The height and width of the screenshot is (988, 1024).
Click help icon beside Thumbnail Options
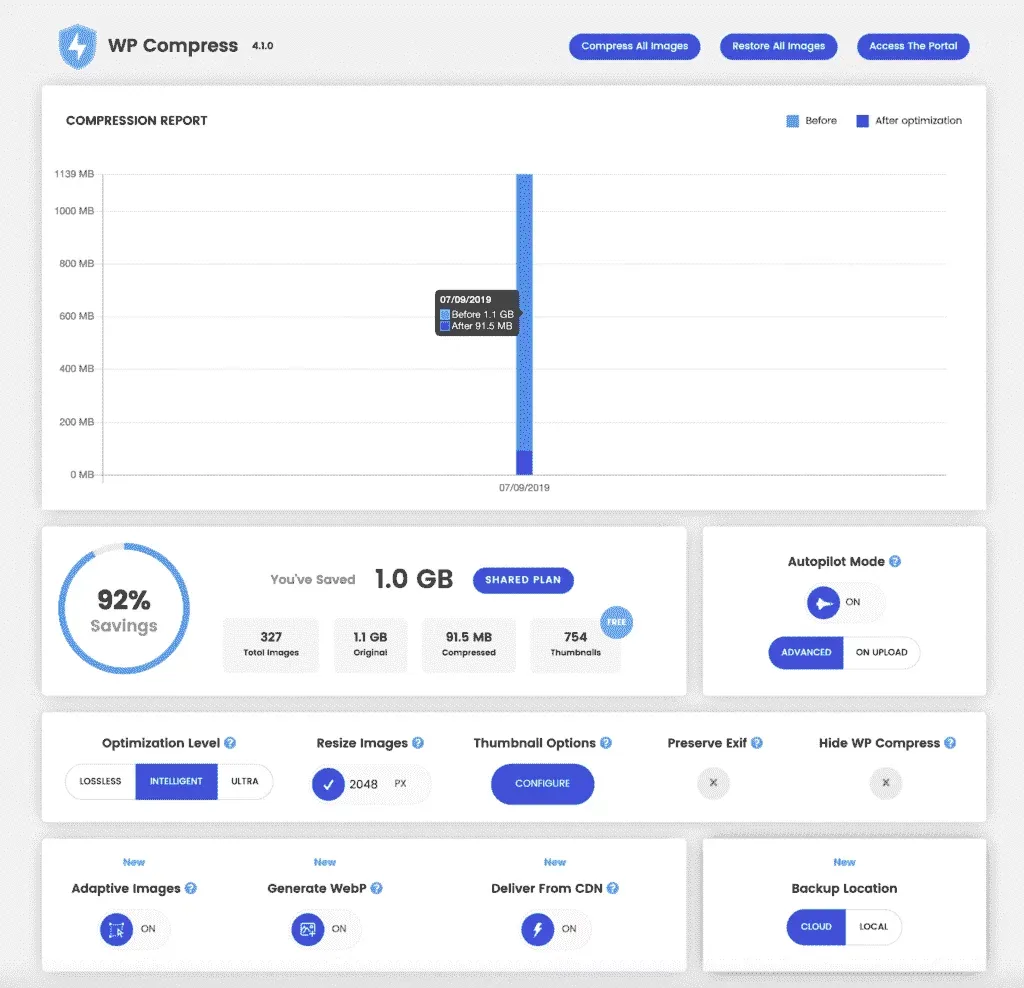[606, 743]
